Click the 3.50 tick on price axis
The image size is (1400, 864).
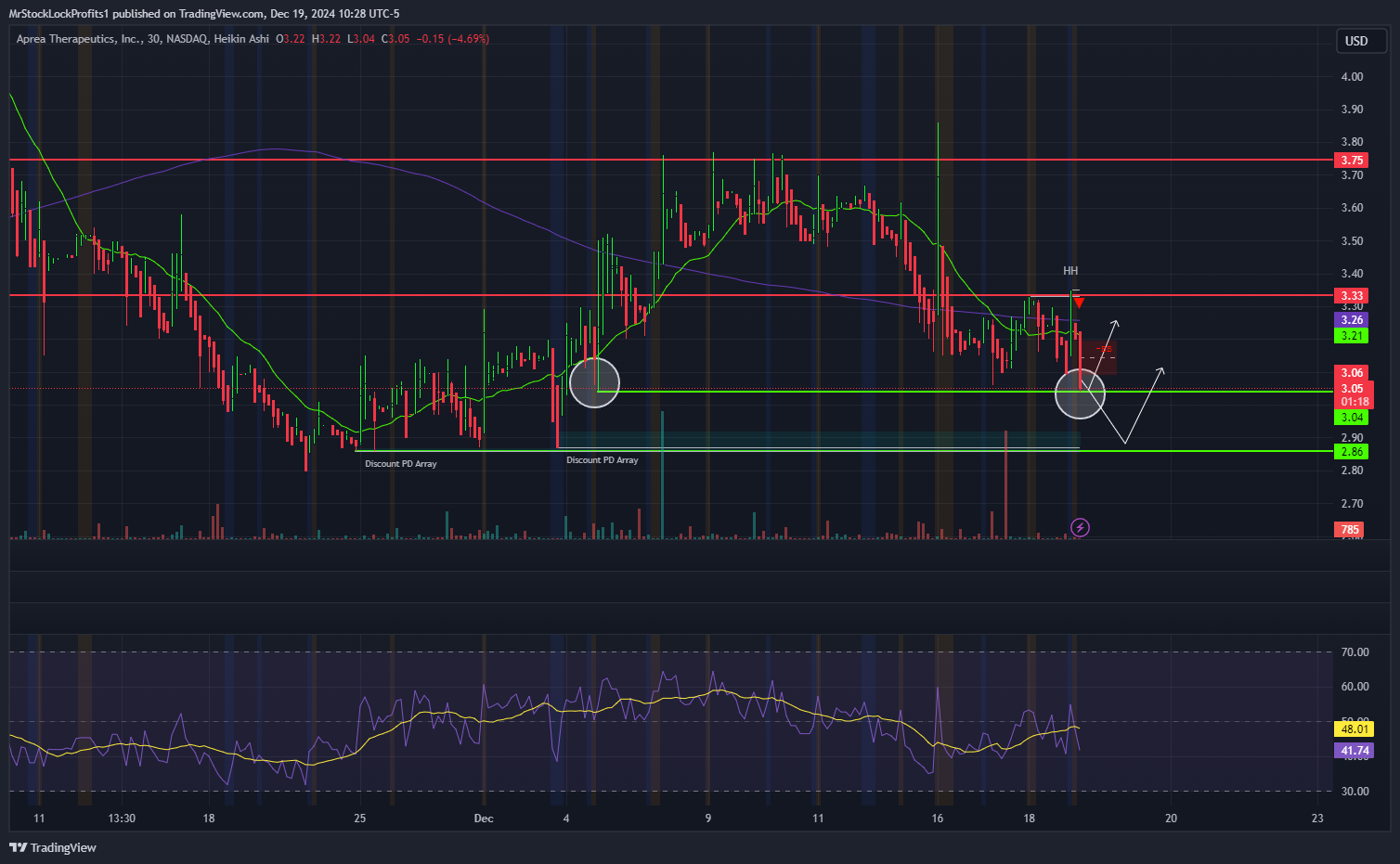[x=1353, y=241]
